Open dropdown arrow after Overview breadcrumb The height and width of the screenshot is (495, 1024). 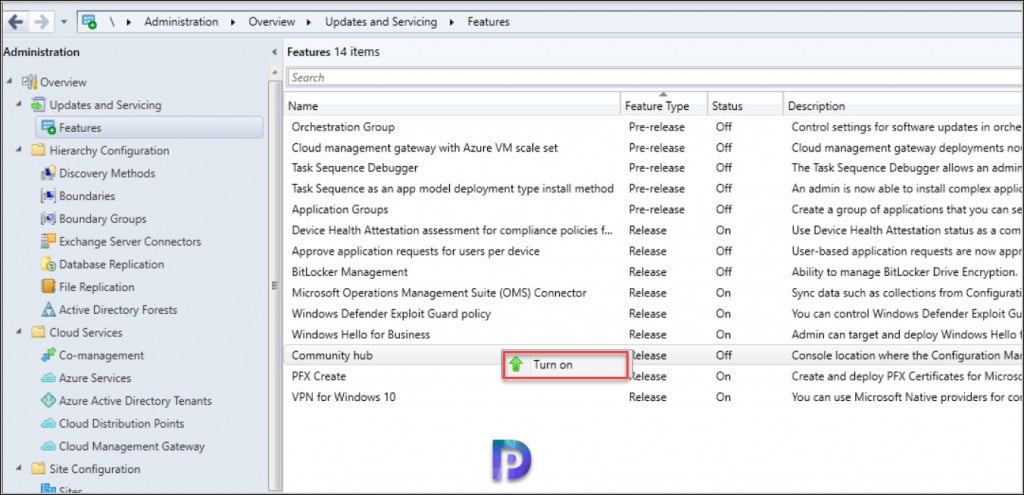[x=310, y=22]
